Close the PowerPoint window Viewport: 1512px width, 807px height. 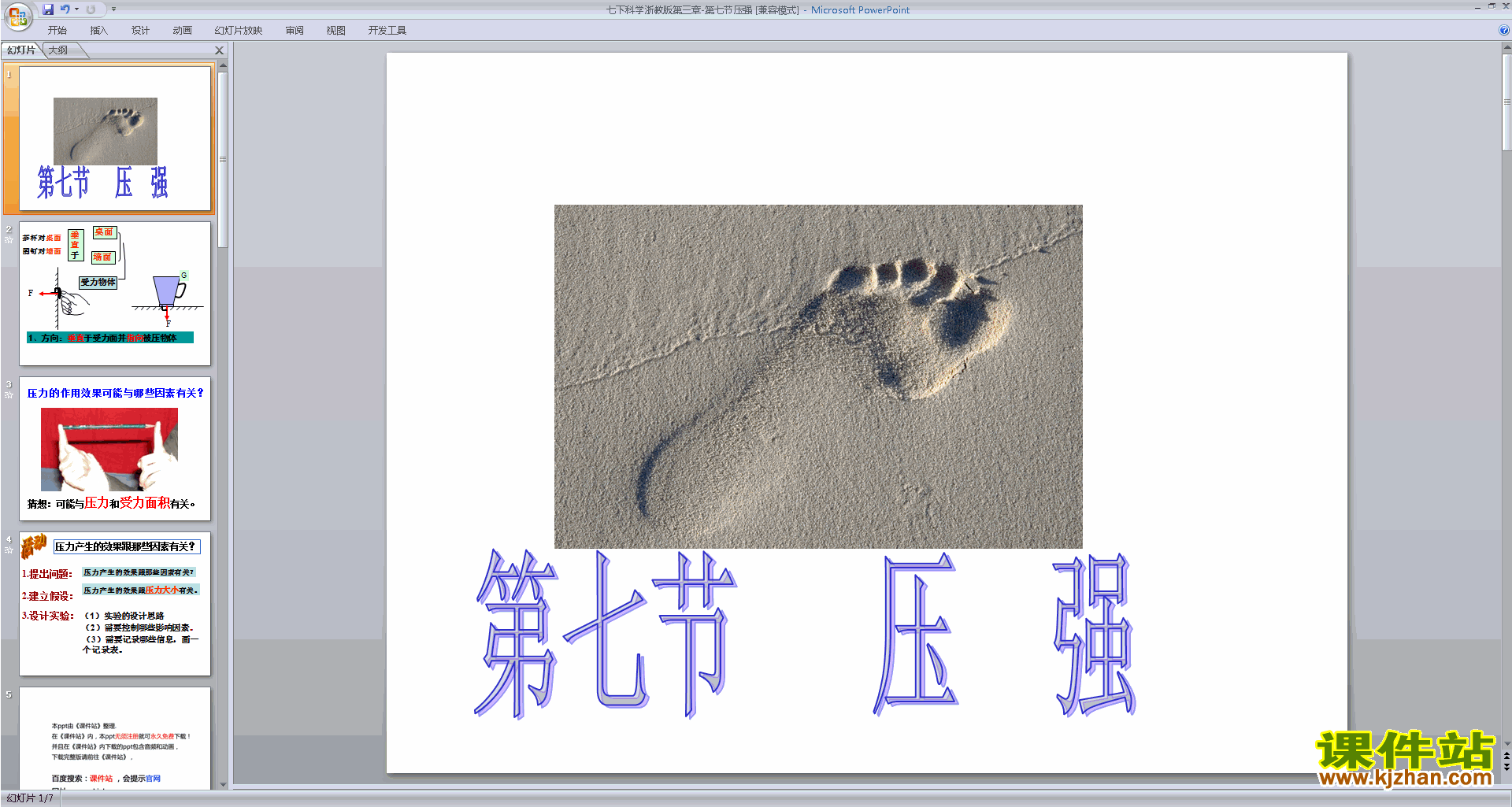[1505, 6]
